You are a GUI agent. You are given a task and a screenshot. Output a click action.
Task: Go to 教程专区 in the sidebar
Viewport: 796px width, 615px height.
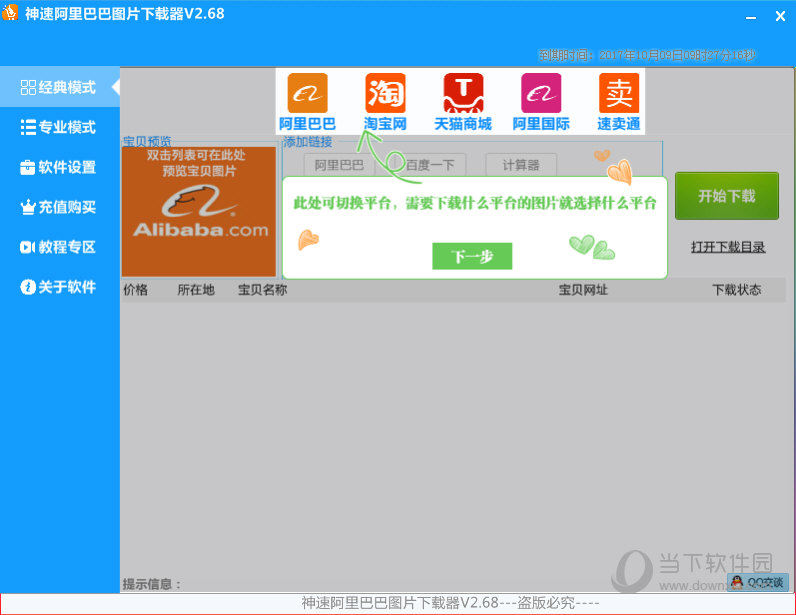pyautogui.click(x=58, y=247)
